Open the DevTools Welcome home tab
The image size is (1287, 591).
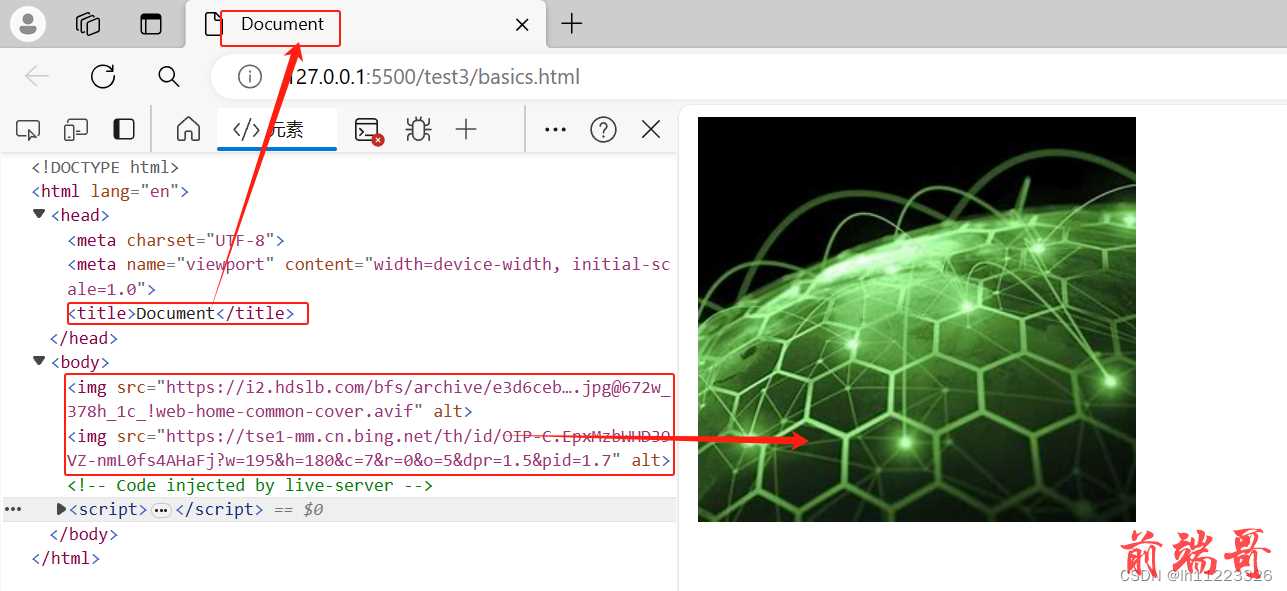[188, 129]
